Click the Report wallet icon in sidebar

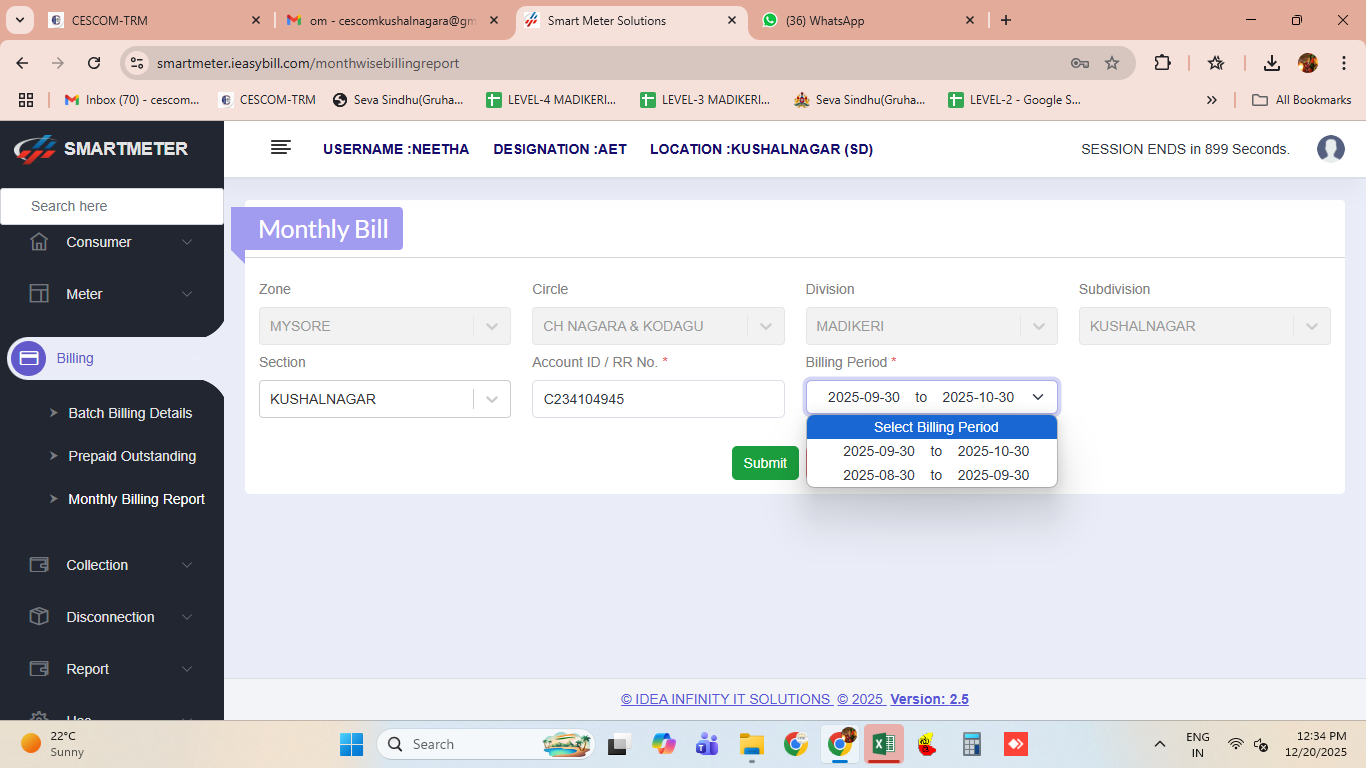(x=39, y=669)
